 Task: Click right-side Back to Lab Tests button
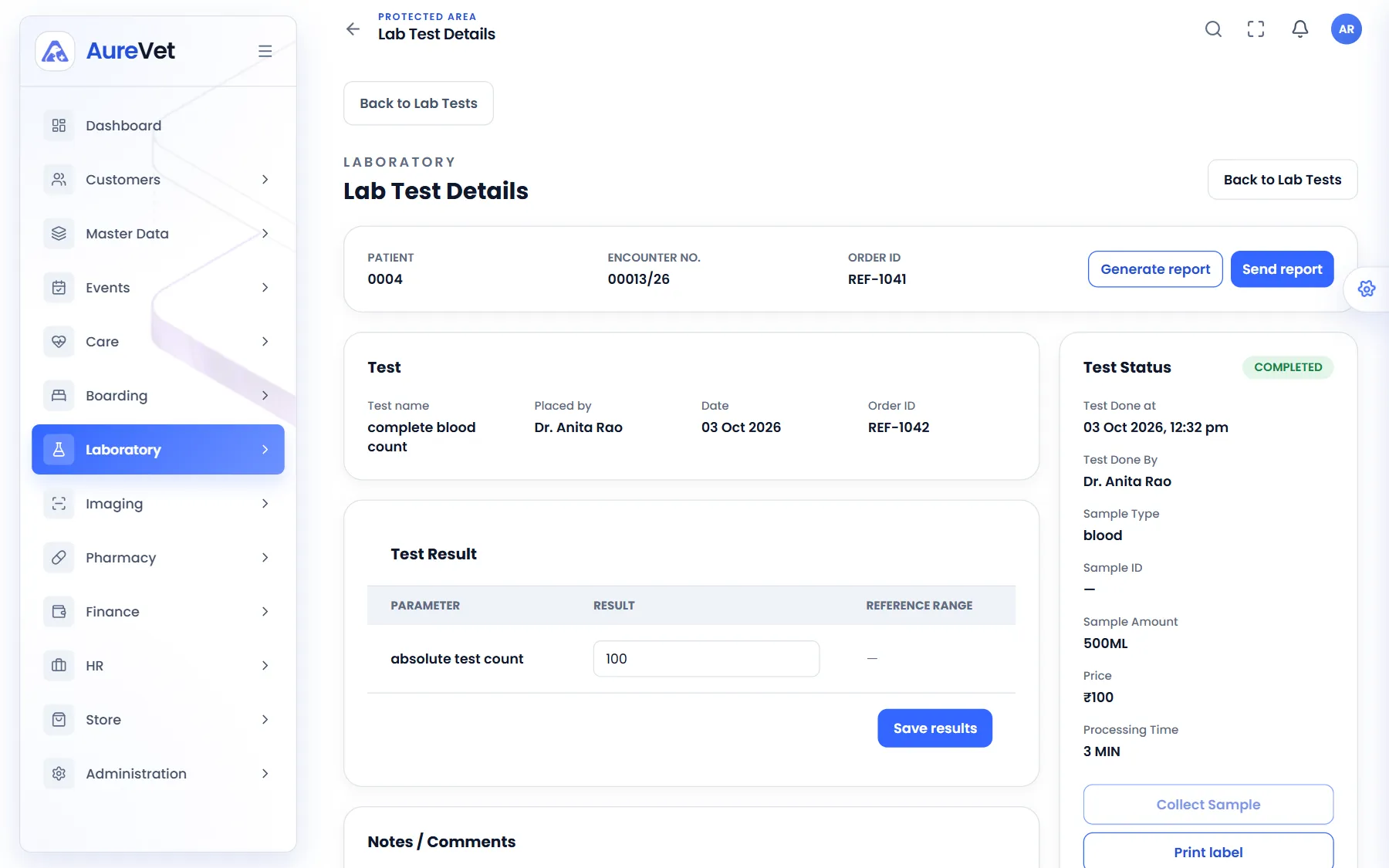pyautogui.click(x=1283, y=180)
